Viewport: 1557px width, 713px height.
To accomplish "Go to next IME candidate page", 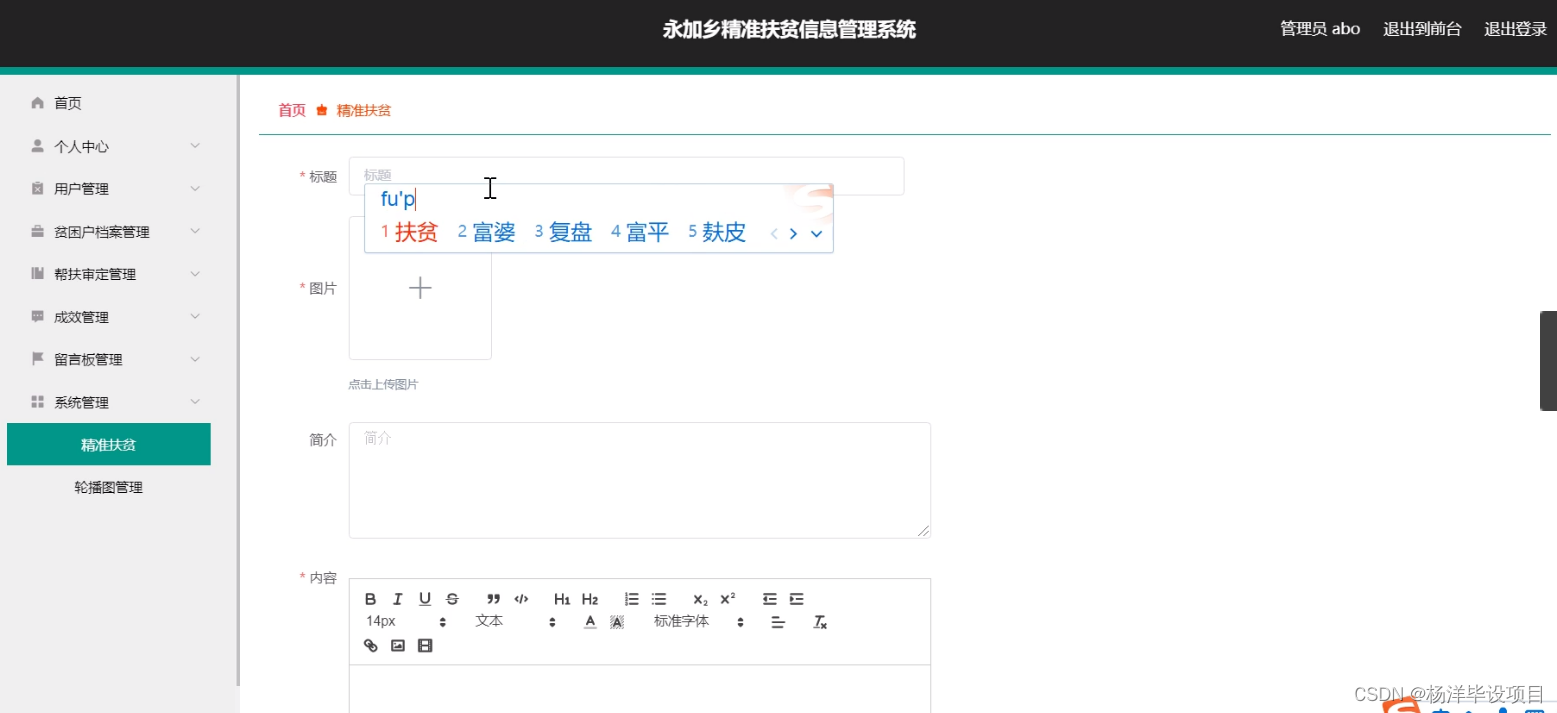I will tap(793, 234).
